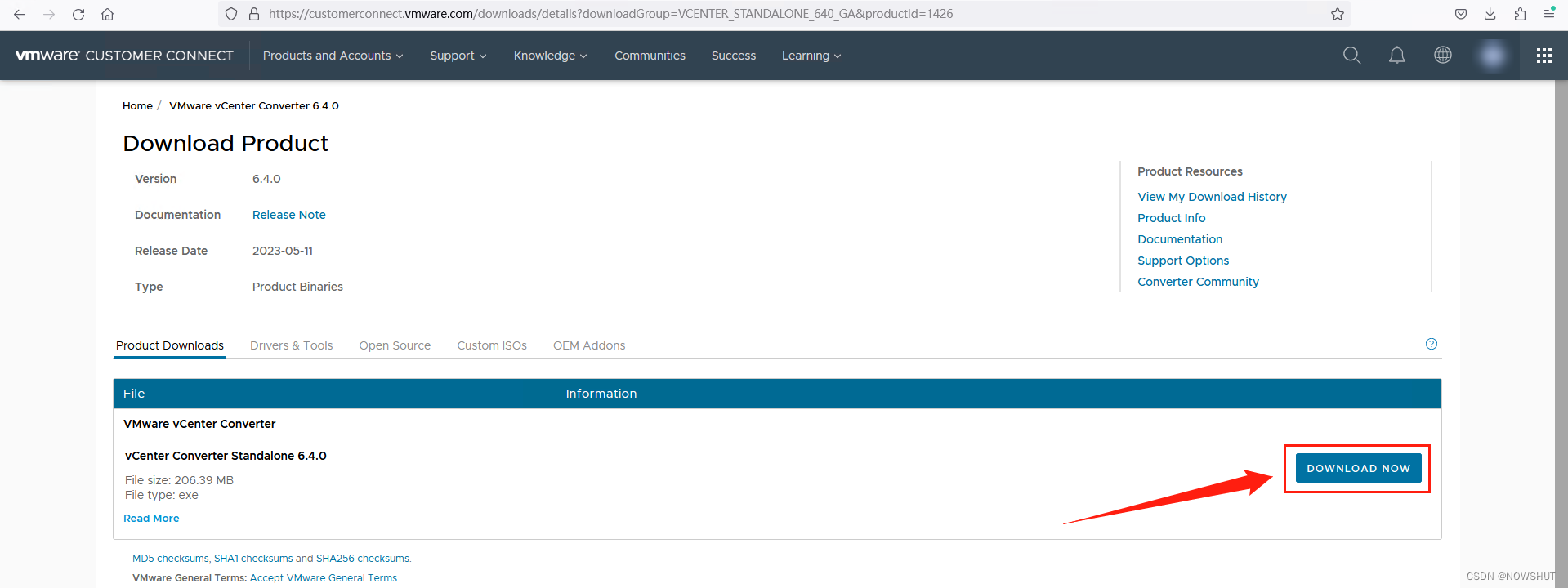Click the padlock site security icon
Viewport: 1568px width, 588px height.
click(x=253, y=14)
